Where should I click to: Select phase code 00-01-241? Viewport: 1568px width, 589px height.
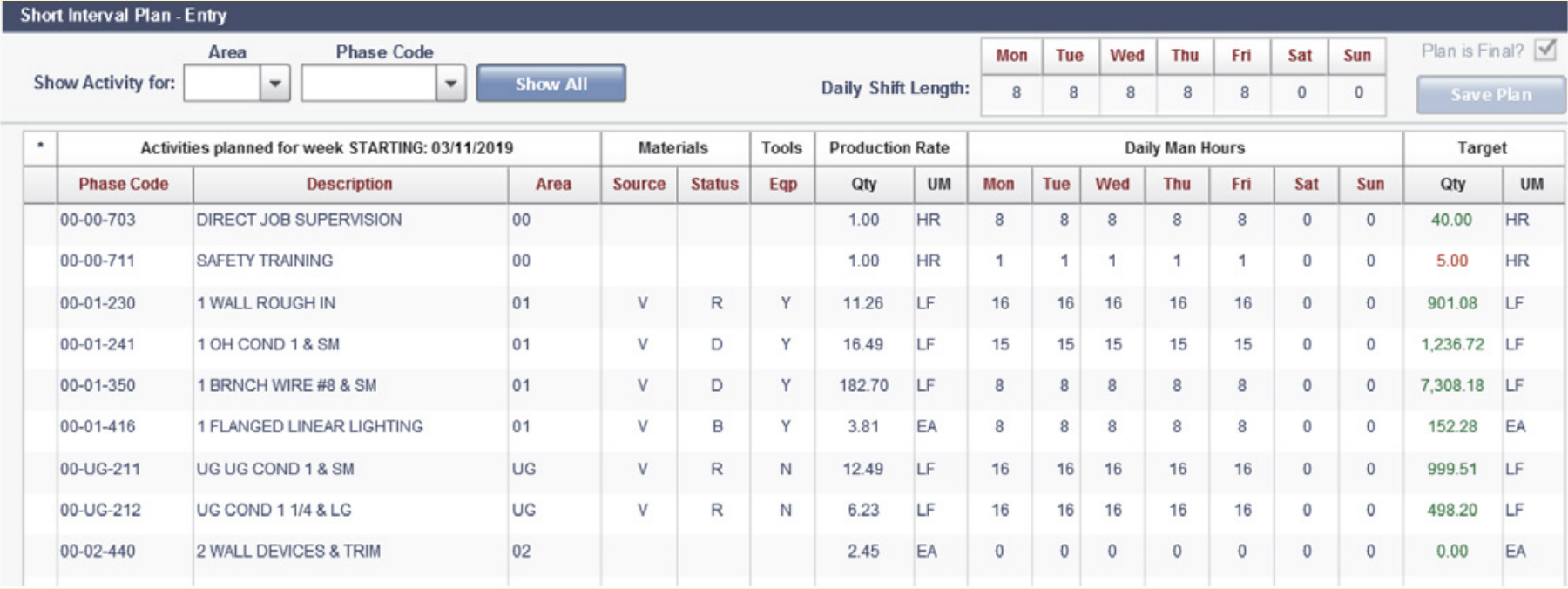pyautogui.click(x=98, y=345)
